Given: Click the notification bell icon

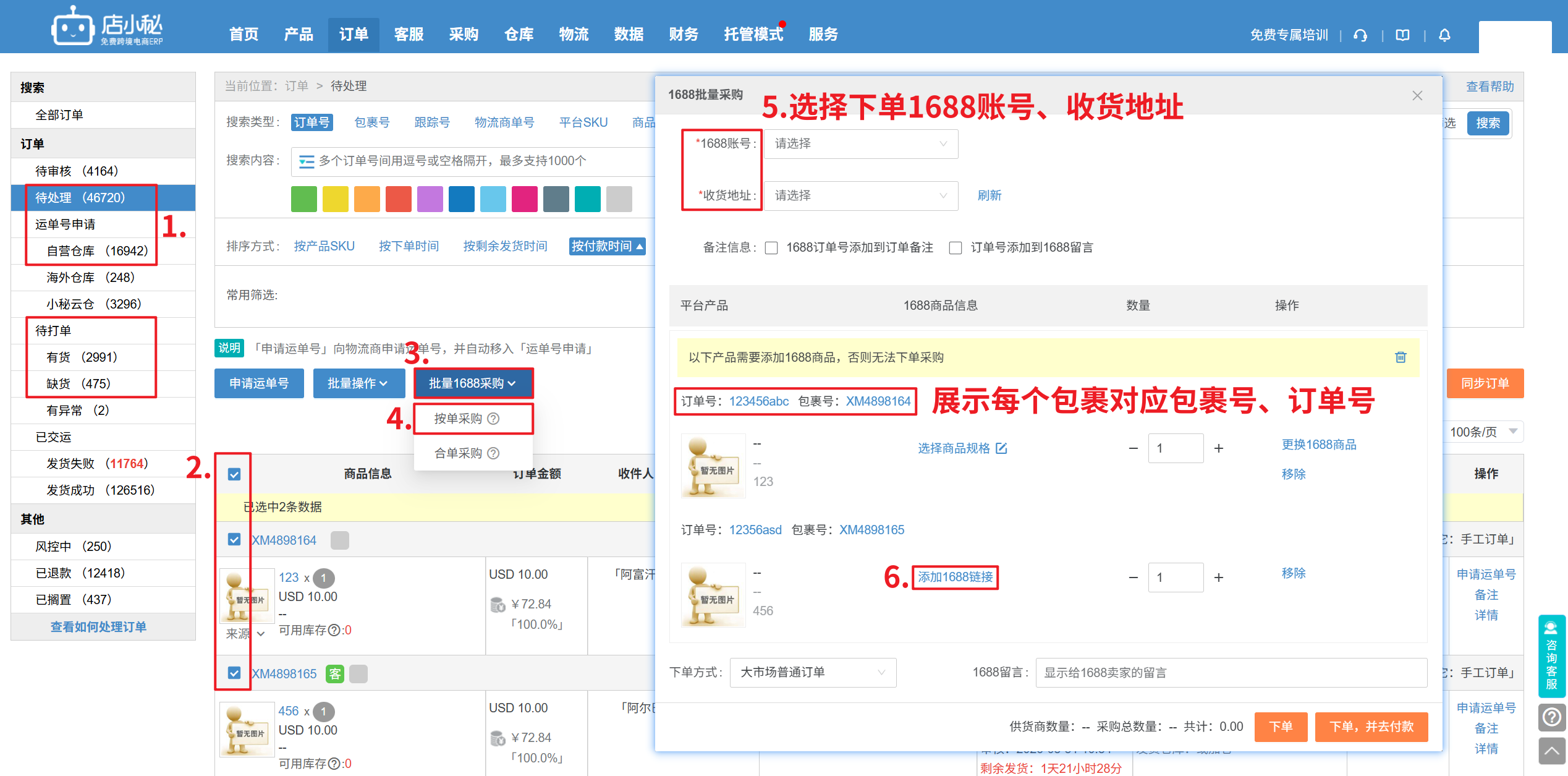Looking at the screenshot, I should pyautogui.click(x=1444, y=35).
